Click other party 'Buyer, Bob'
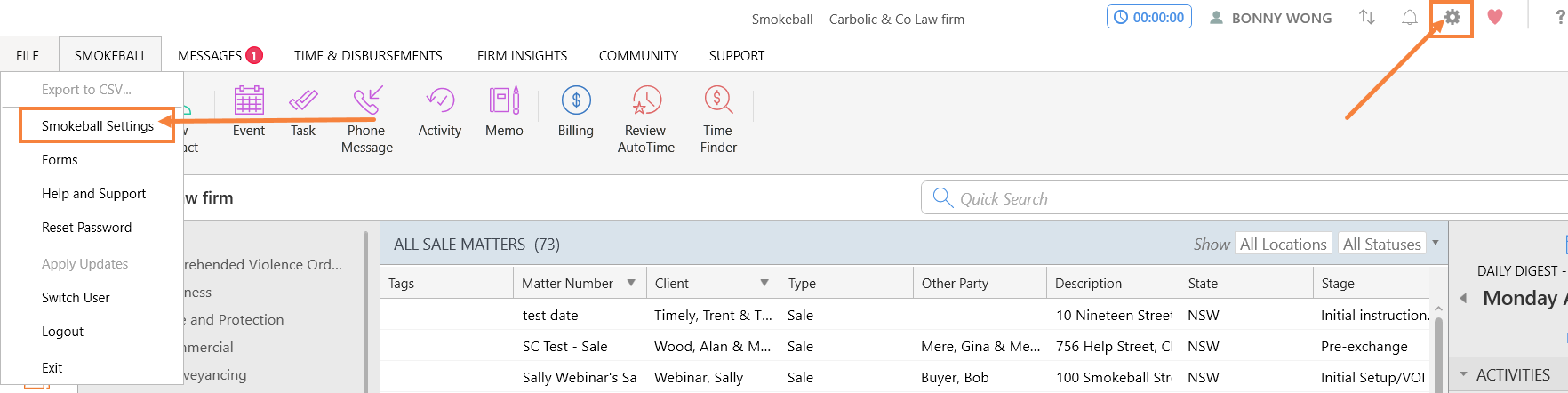 pyautogui.click(x=955, y=378)
